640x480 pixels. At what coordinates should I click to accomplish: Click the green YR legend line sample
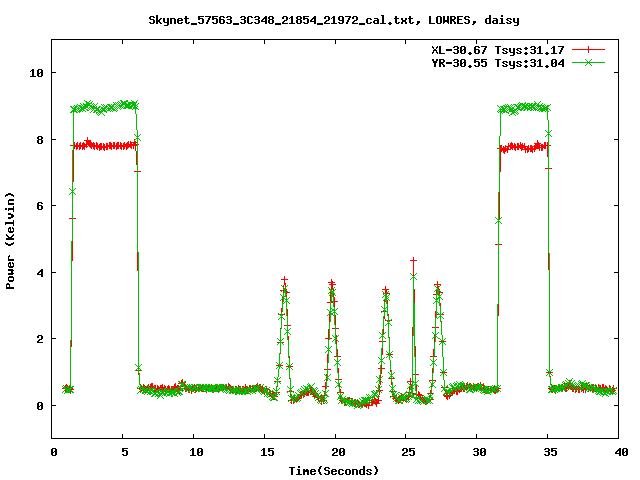588,62
